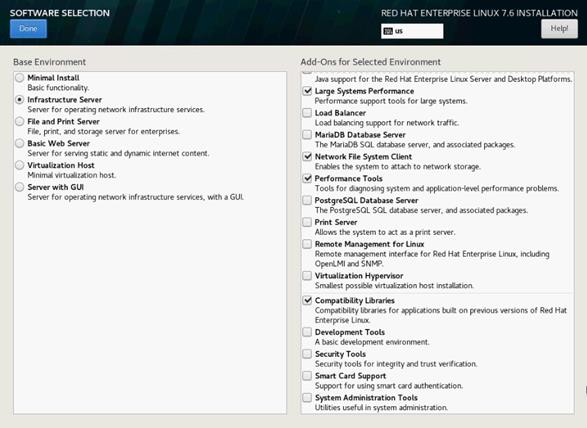Enable the Print Server checkbox
587x428 pixels.
coord(307,222)
